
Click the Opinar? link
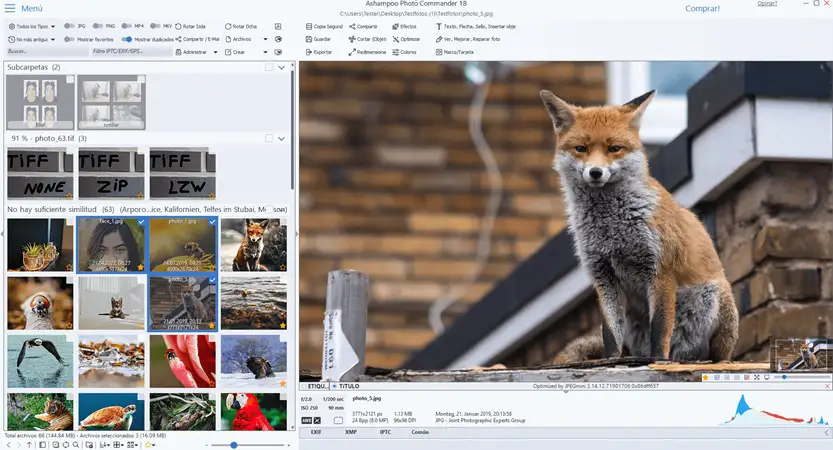pyautogui.click(x=767, y=4)
